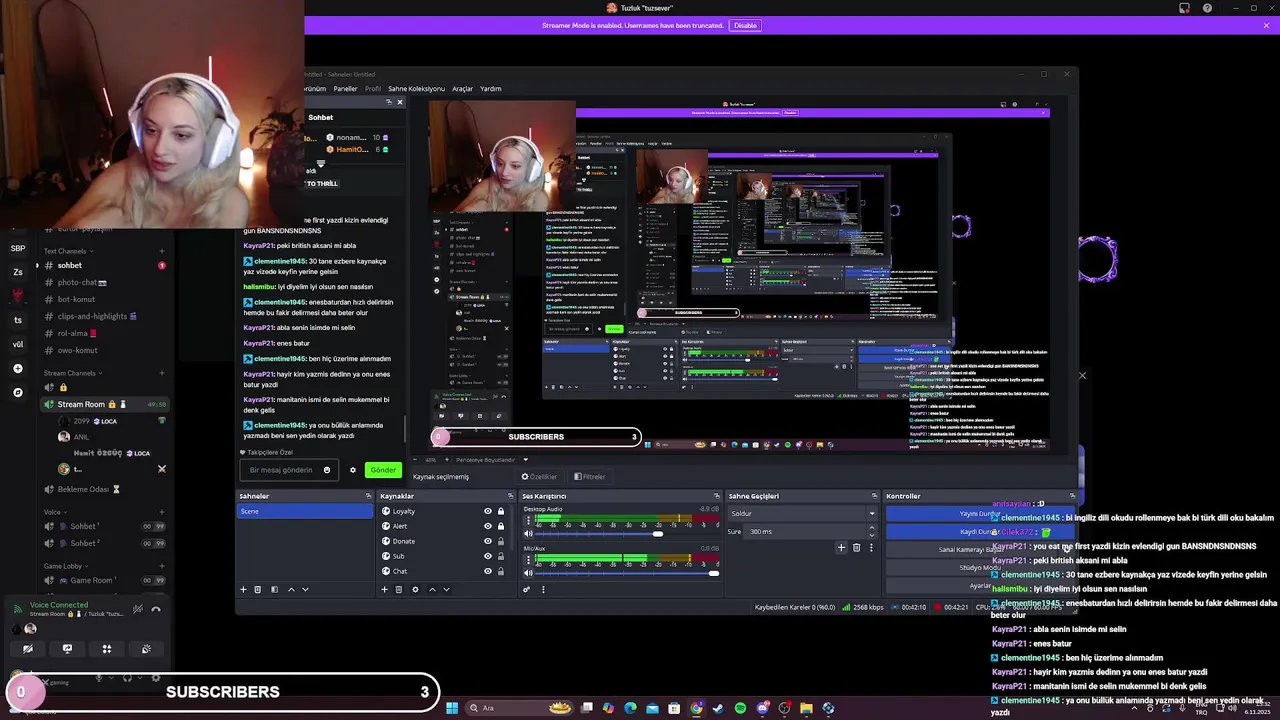Viewport: 1280px width, 720px height.
Task: Delete the selected scene via the Sahneler trash icon
Action: click(258, 589)
